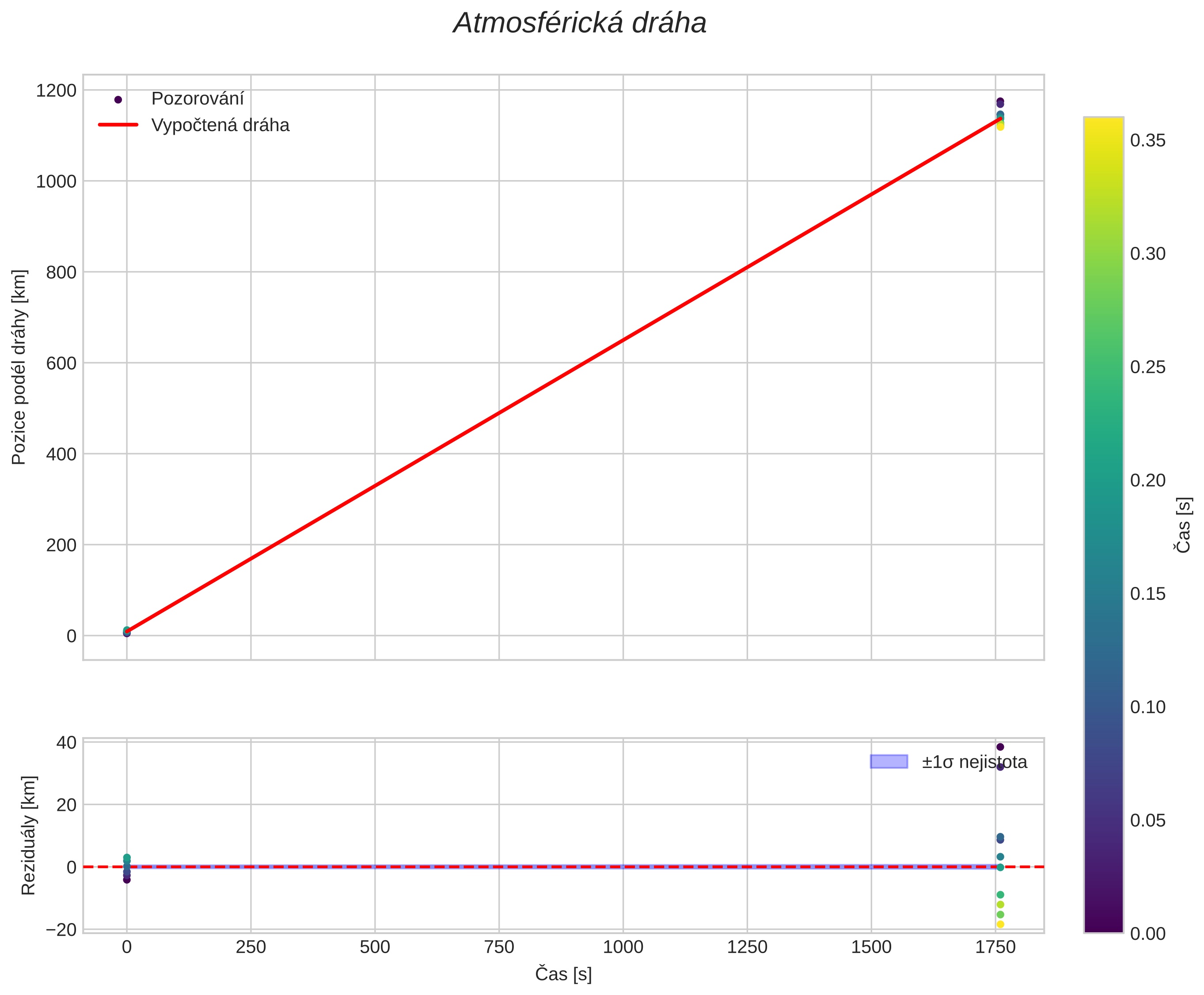Click the '1200' y-axis tick label
Screen dimensions: 1204x995
point(56,91)
